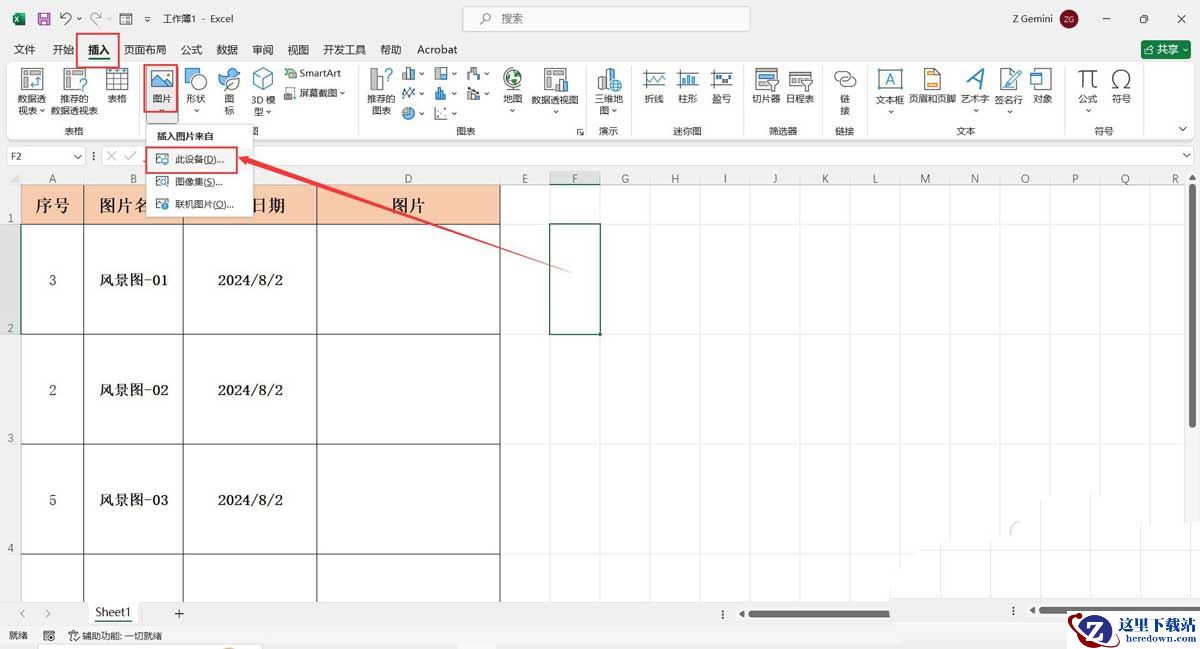Click the Save icon in title bar
This screenshot has height=649, width=1200.
pos(44,18)
